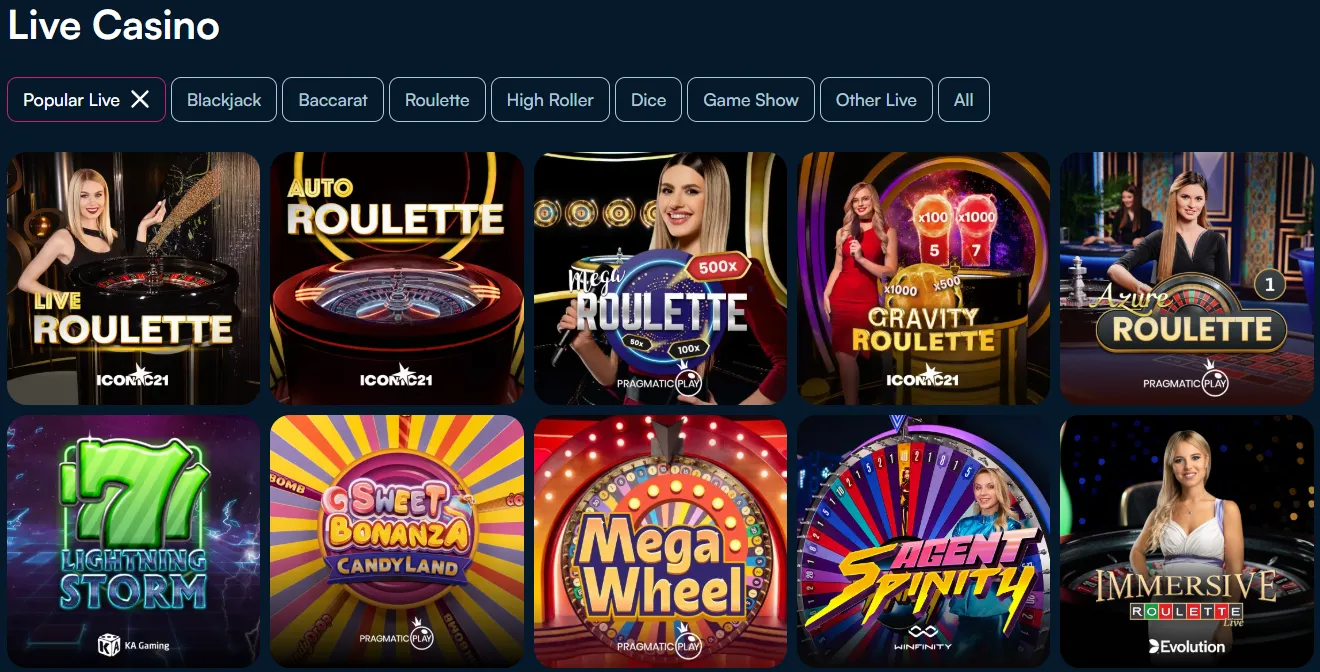
Task: Clear the Popular Live filter with X
Action: point(140,99)
